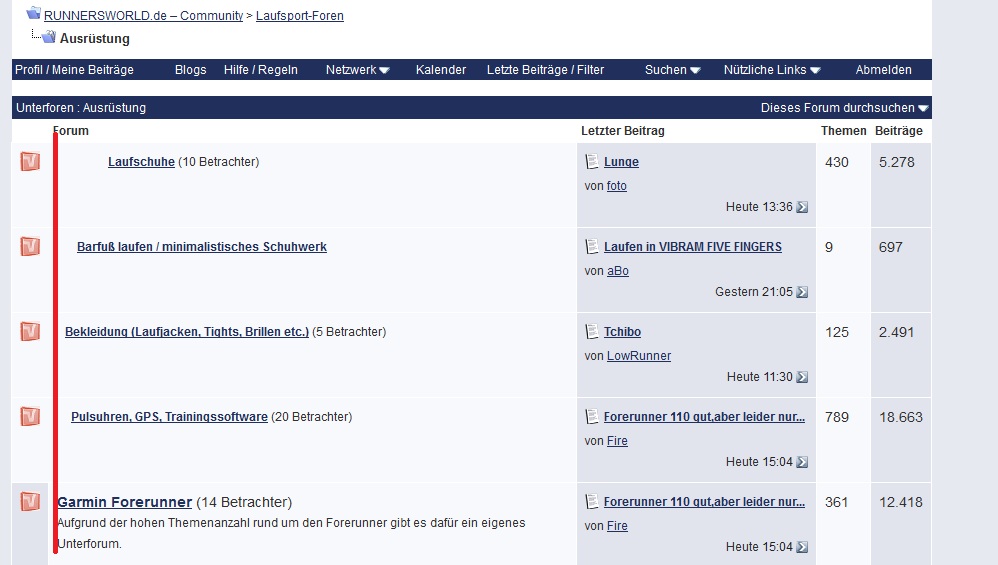Open Dieses Forum durchsuchen dropdown
The image size is (998, 565).
844,108
